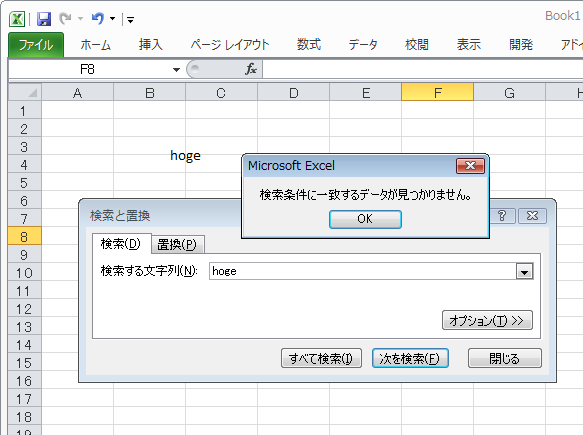Click help button in 検索と置換 dialog
Image resolution: width=583 pixels, height=435 pixels.
tap(502, 216)
